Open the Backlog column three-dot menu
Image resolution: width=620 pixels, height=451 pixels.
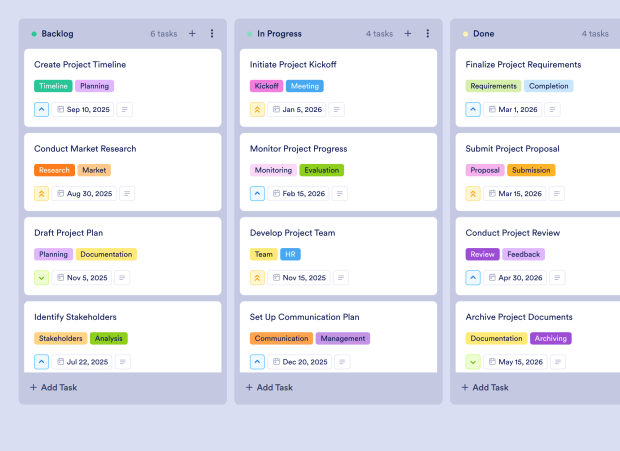(x=212, y=33)
